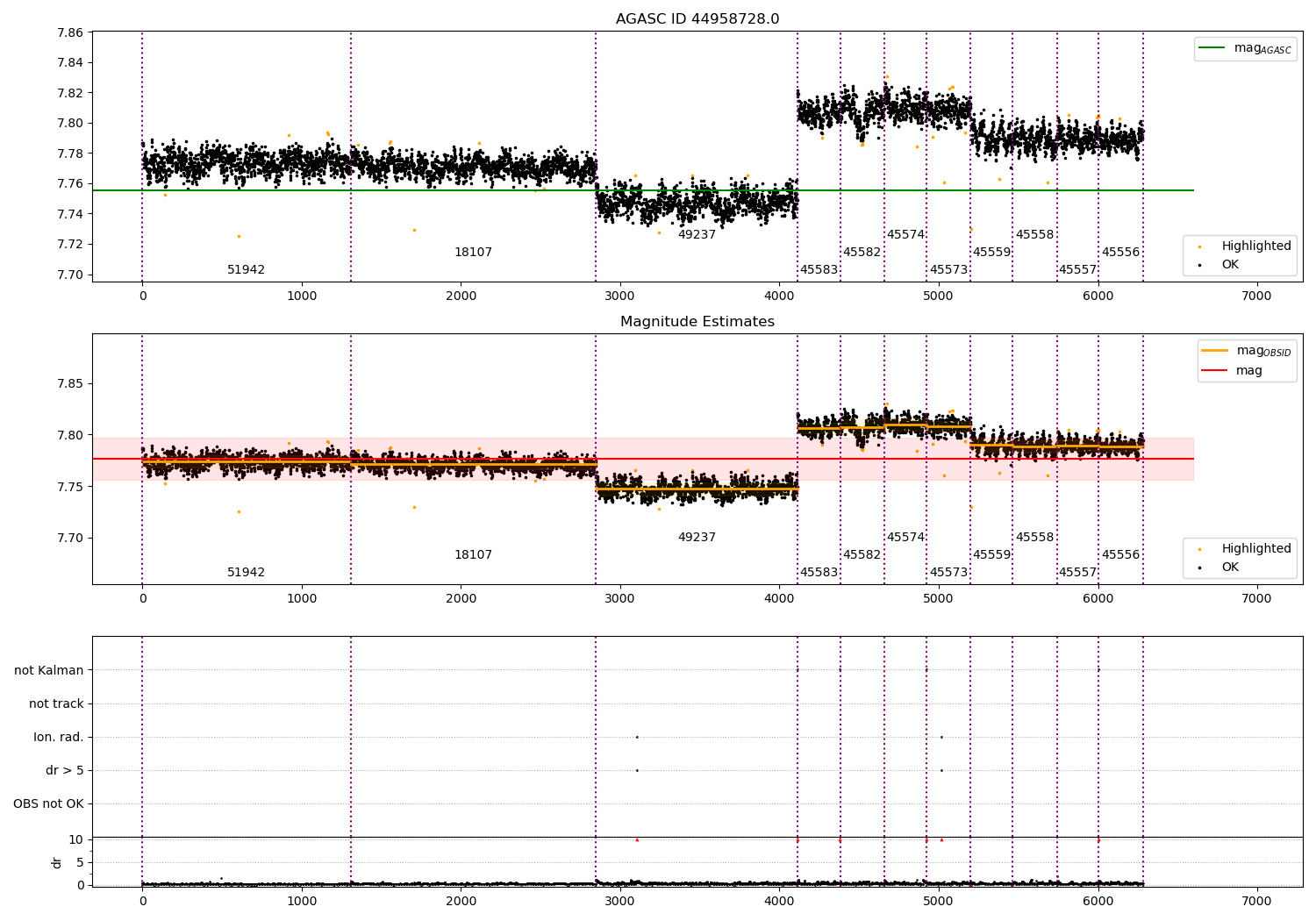
Task: Click the 'not Kalman' axis label
Action: coord(49,671)
